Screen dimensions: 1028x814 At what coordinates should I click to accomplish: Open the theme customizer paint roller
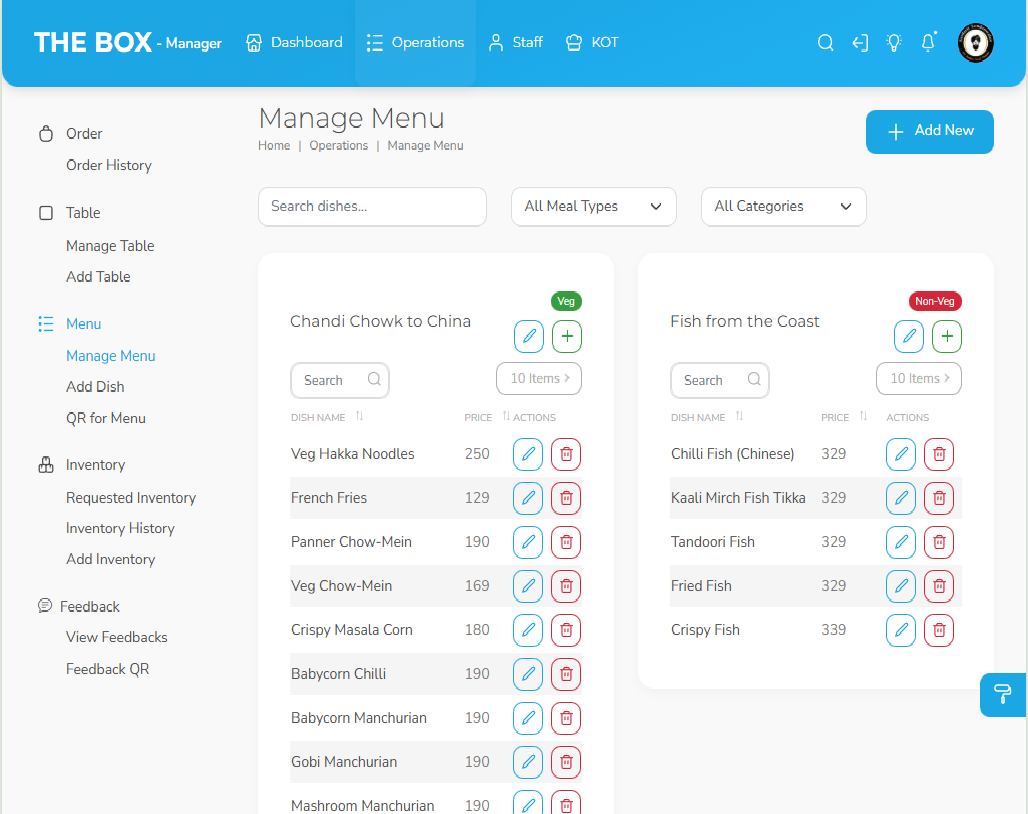tap(1003, 694)
